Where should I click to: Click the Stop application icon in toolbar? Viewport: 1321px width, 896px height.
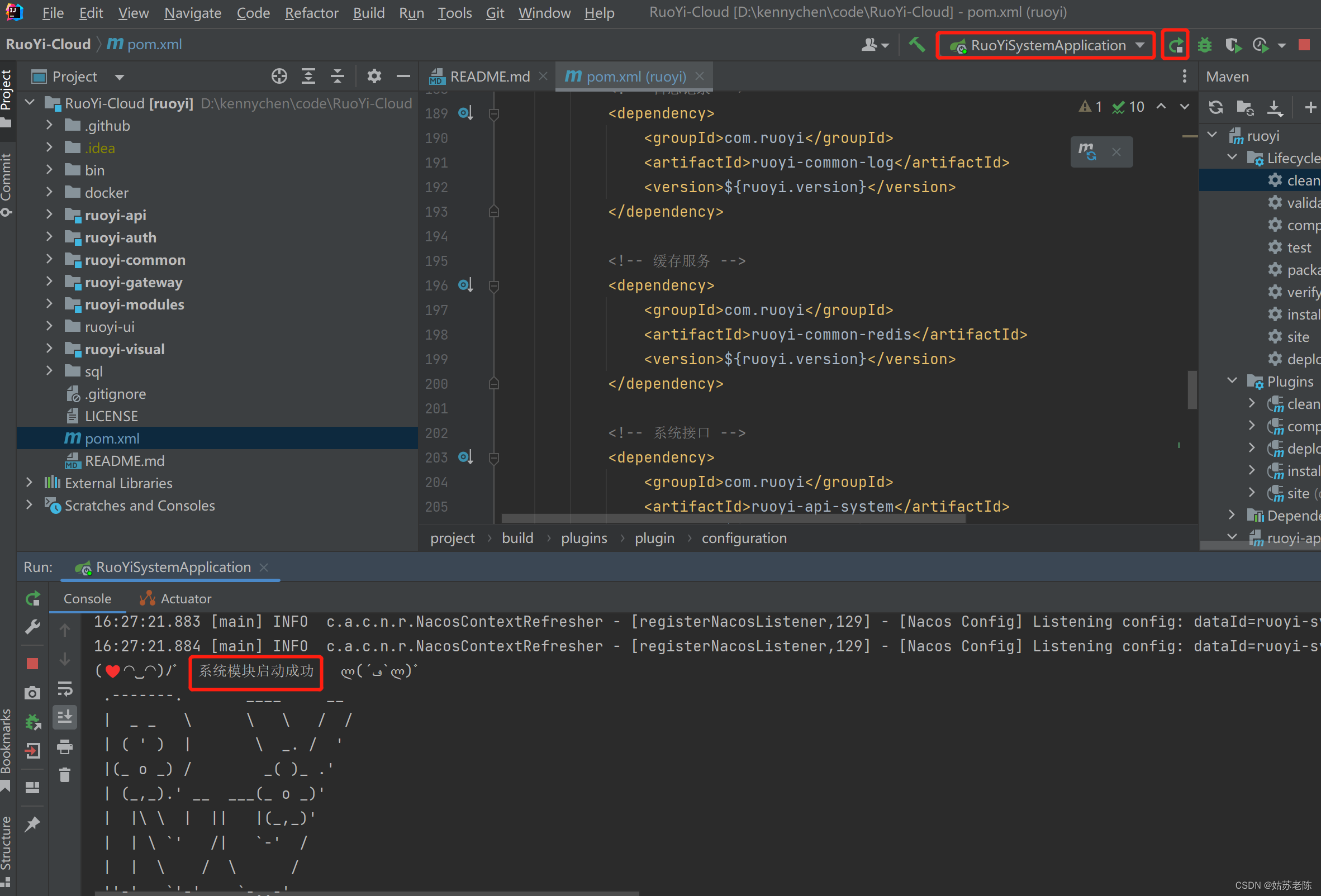click(1307, 44)
